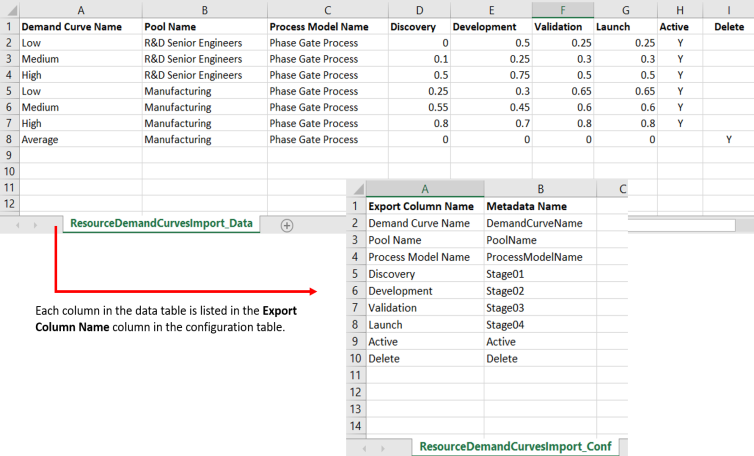Select column H header in data sheet
The image size is (754, 456).
[x=680, y=10]
